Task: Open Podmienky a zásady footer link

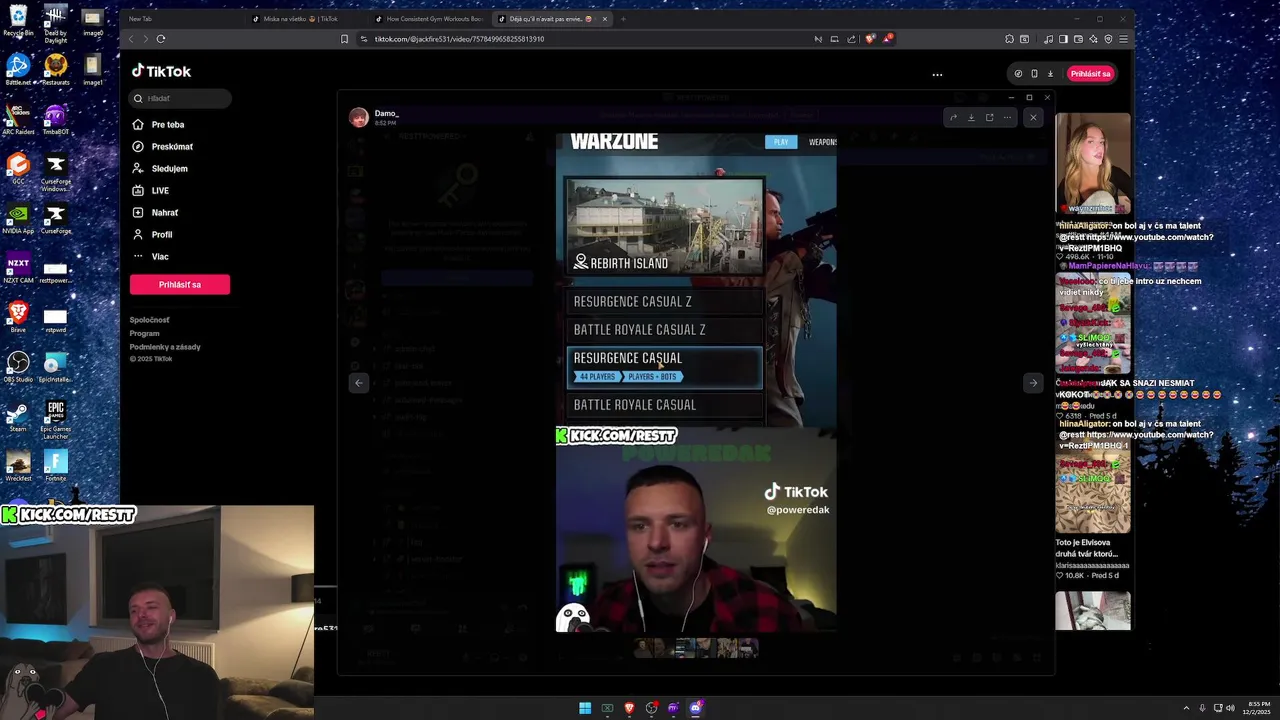Action: click(165, 347)
